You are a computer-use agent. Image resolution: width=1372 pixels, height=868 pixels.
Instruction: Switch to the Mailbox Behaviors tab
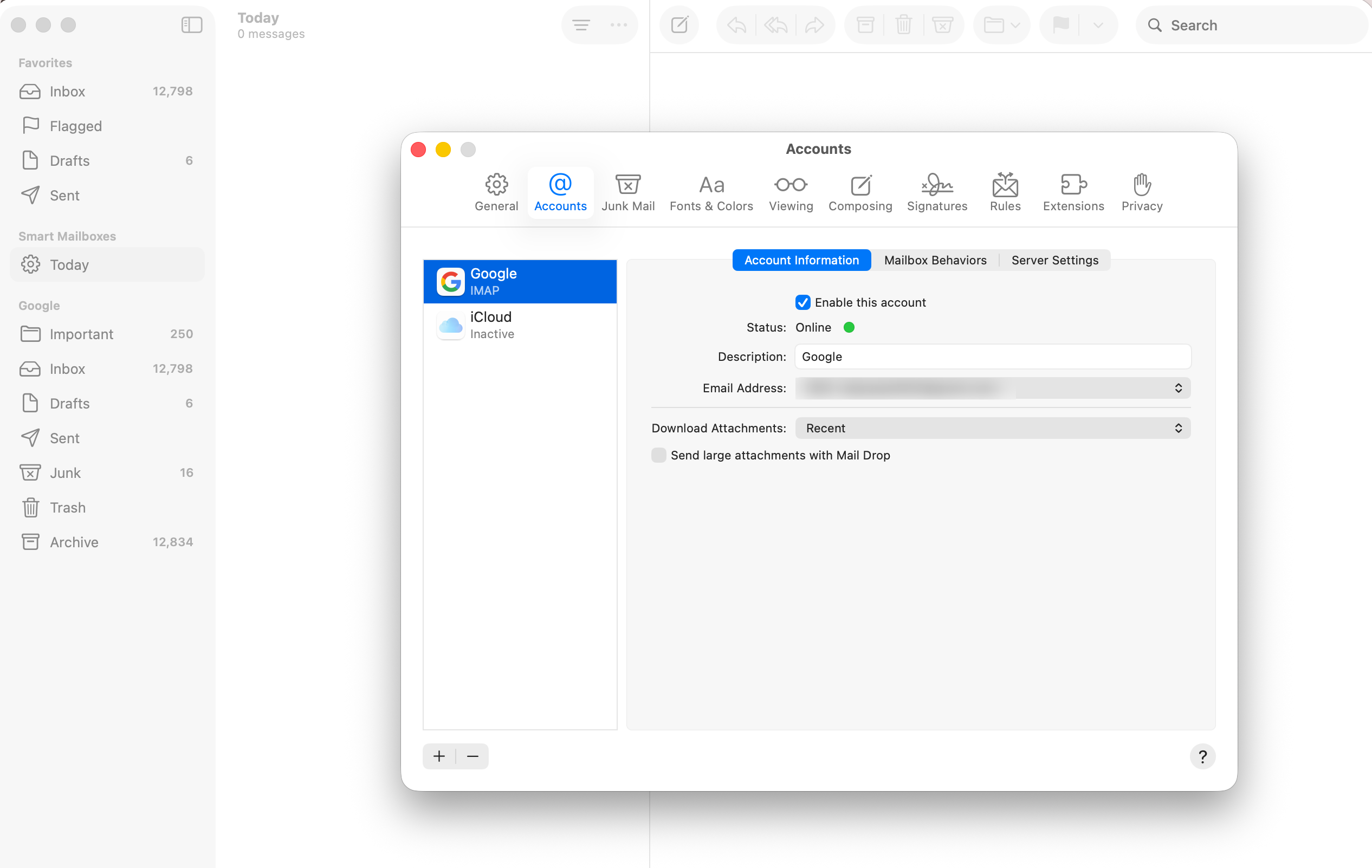[935, 260]
